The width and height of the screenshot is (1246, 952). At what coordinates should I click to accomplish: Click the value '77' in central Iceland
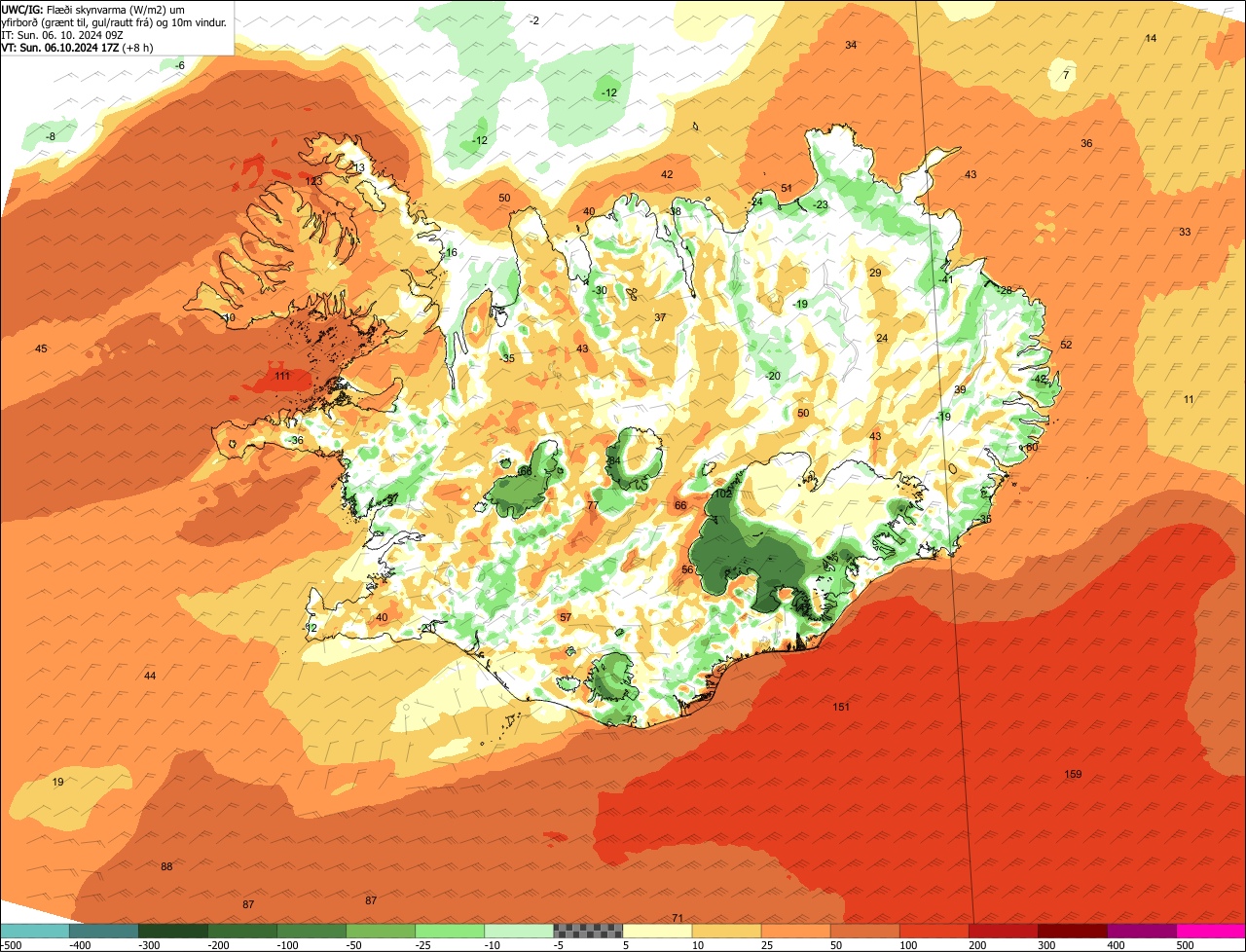tap(593, 505)
